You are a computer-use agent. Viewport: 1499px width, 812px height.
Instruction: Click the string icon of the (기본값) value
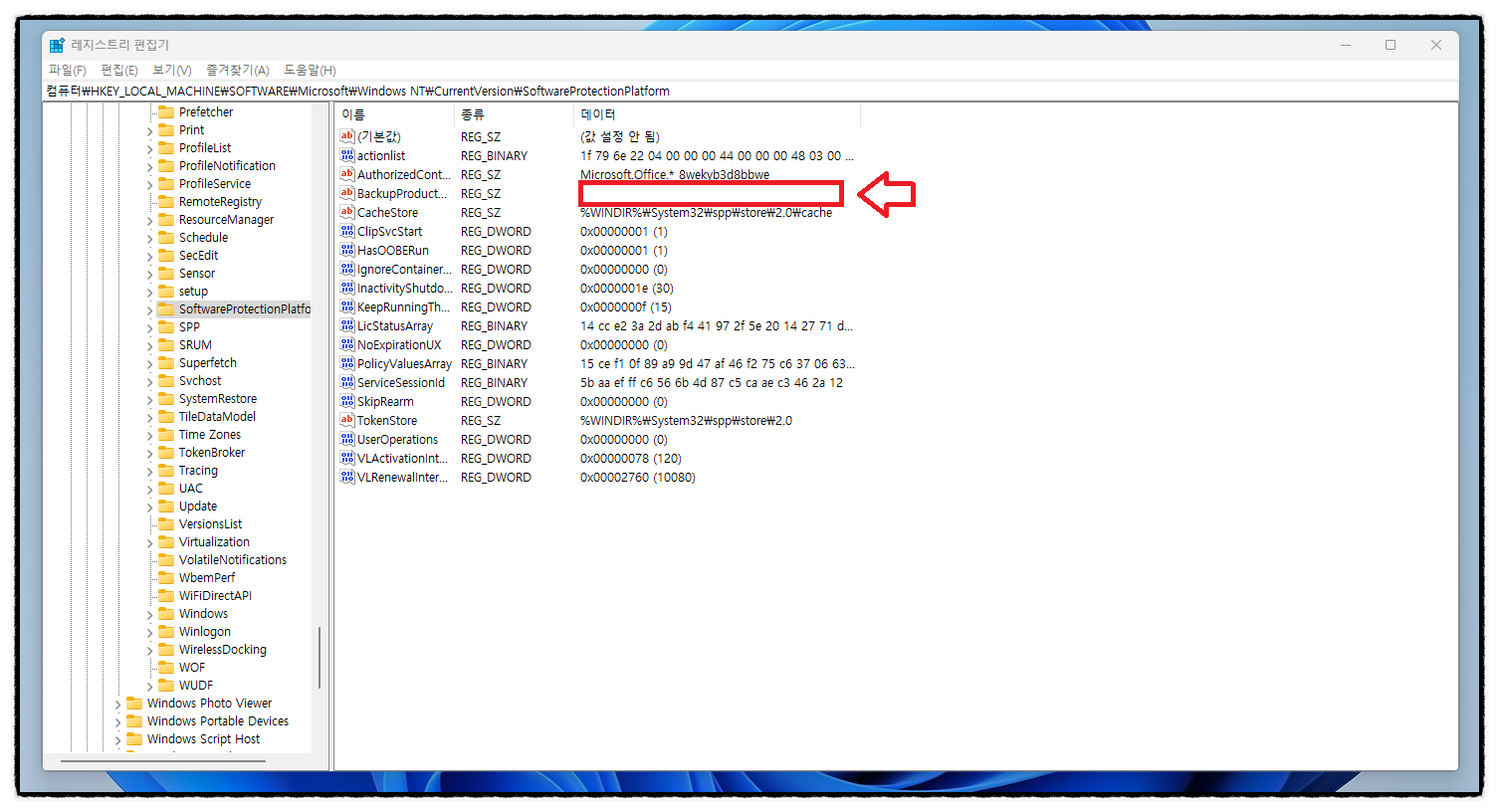click(347, 136)
